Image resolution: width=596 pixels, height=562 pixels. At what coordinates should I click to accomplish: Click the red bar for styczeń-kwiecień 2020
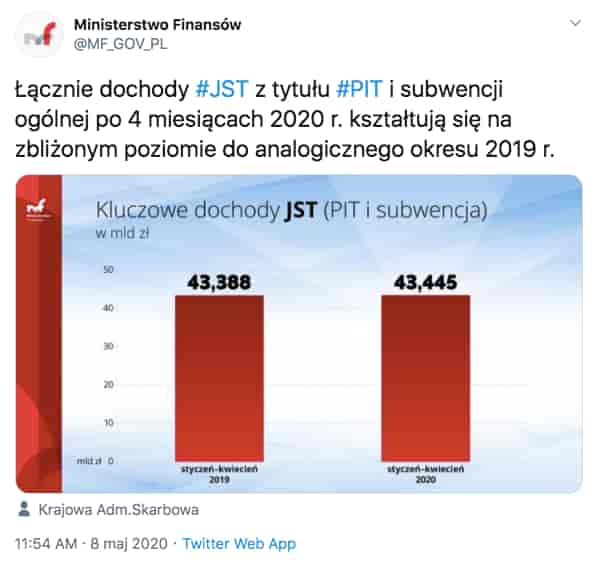(x=426, y=378)
